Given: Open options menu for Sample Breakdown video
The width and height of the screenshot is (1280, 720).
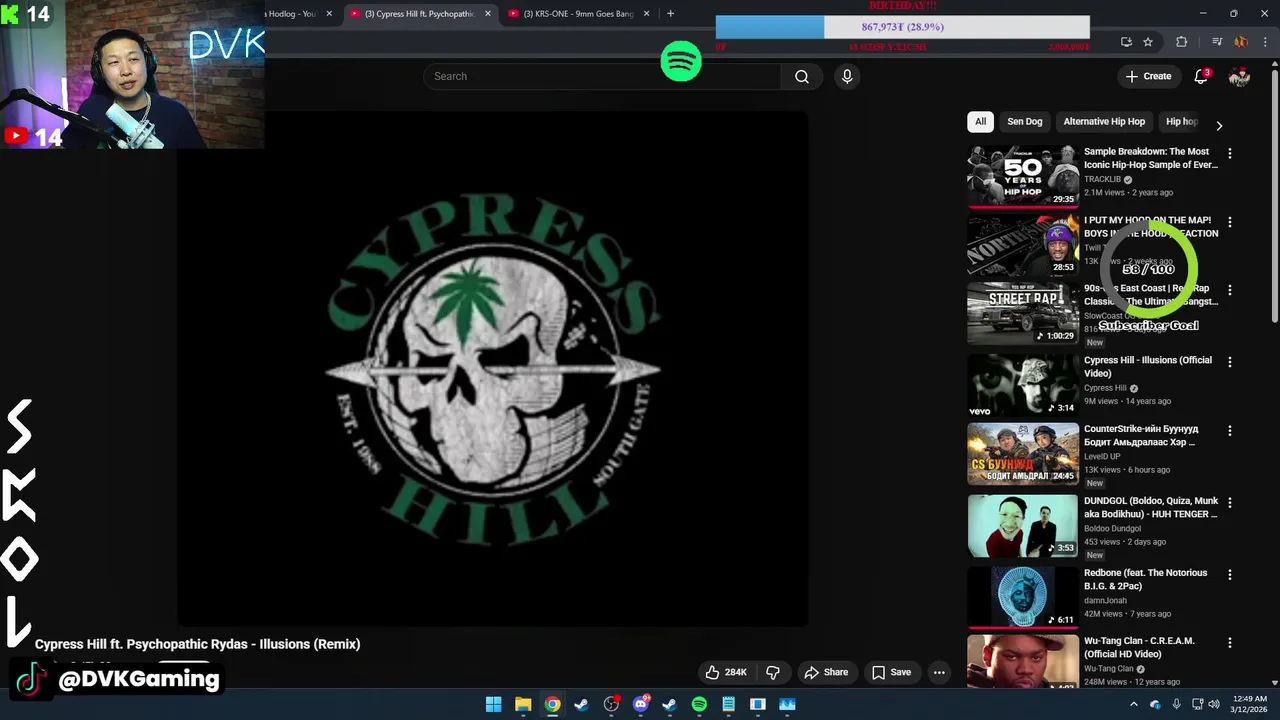Looking at the screenshot, I should [1230, 153].
